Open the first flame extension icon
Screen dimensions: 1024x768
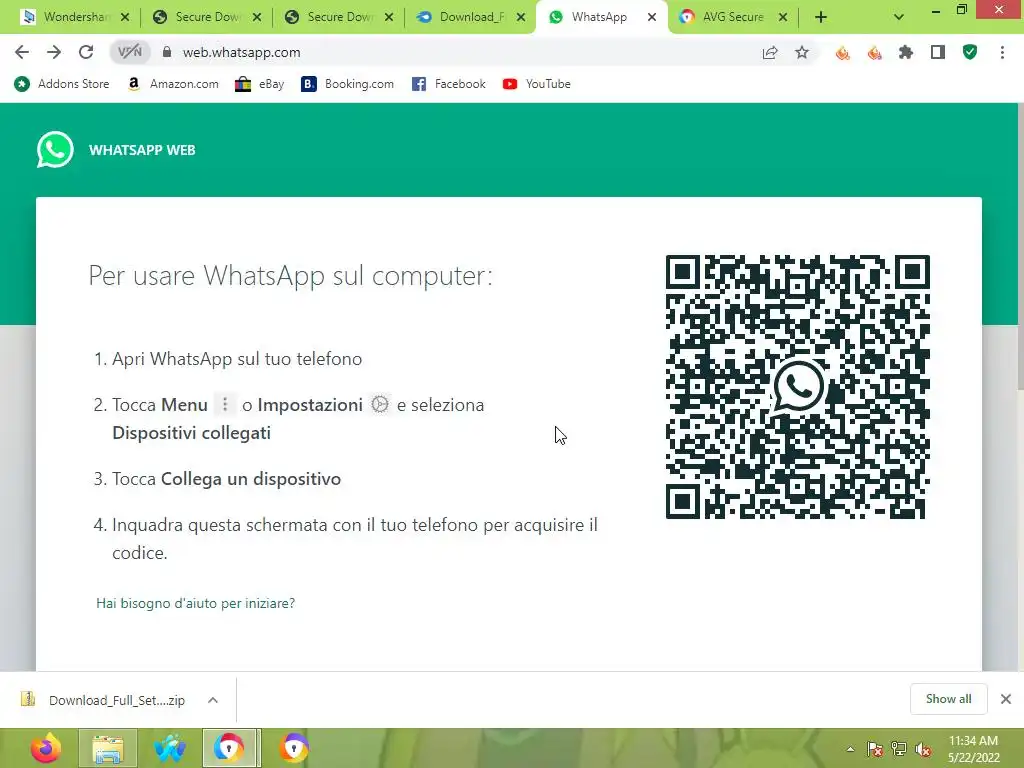(842, 52)
